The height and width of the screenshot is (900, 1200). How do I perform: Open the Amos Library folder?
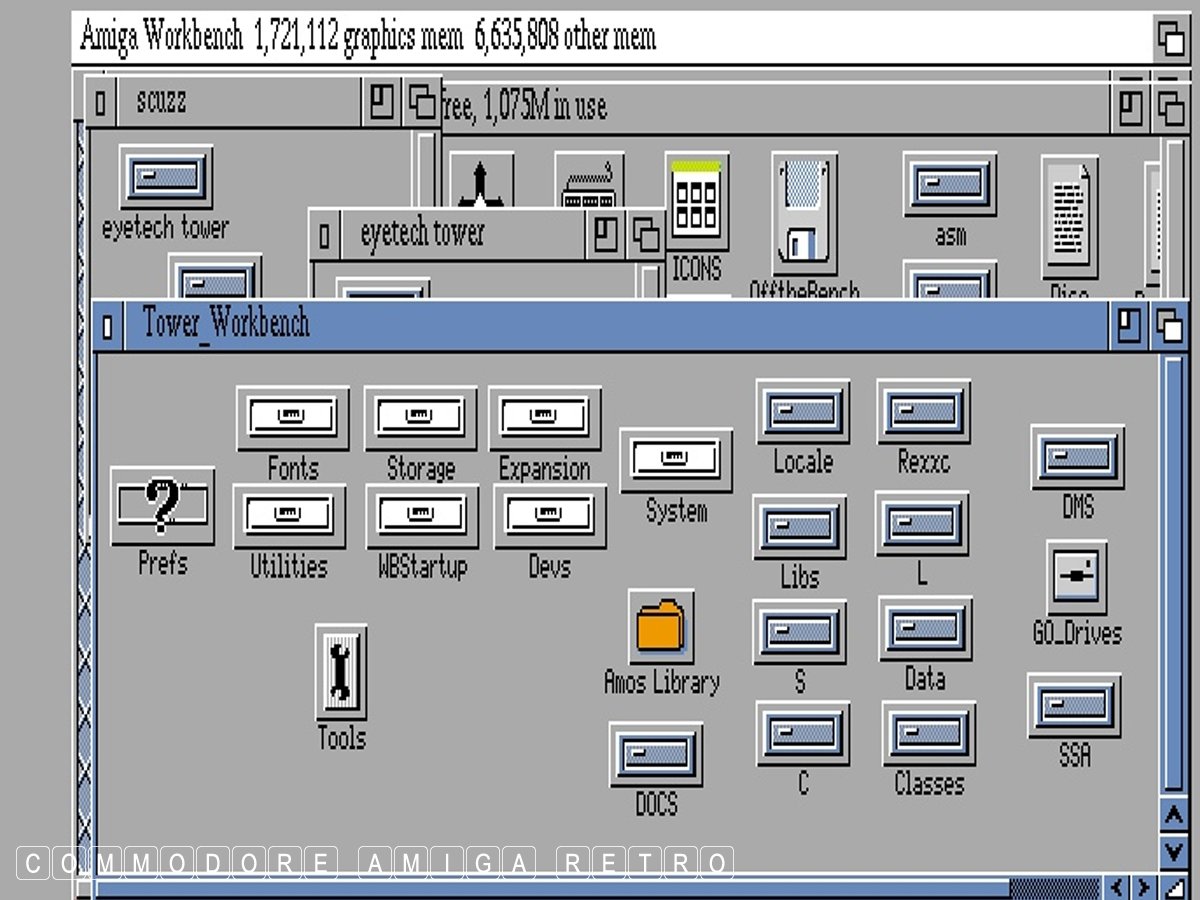661,625
